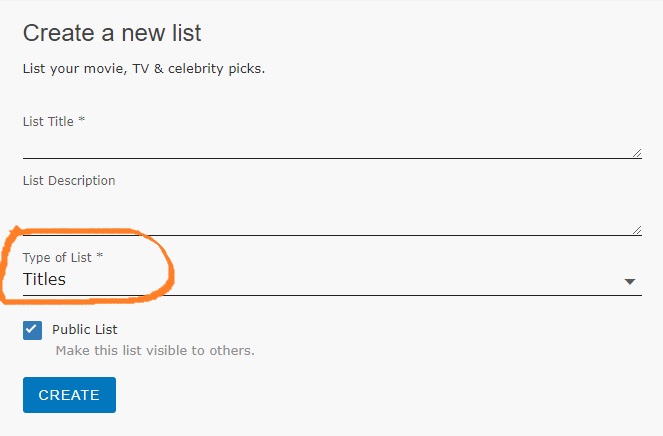Click the 'List your movie, TV & celebrity picks' subtitle
Viewport: 663px width, 436px height.
[x=144, y=70]
